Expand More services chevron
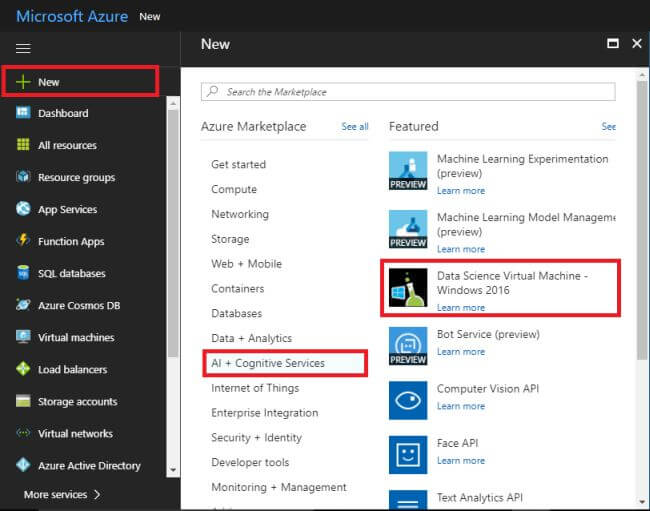Viewport: 650px width, 511px height. (97, 494)
